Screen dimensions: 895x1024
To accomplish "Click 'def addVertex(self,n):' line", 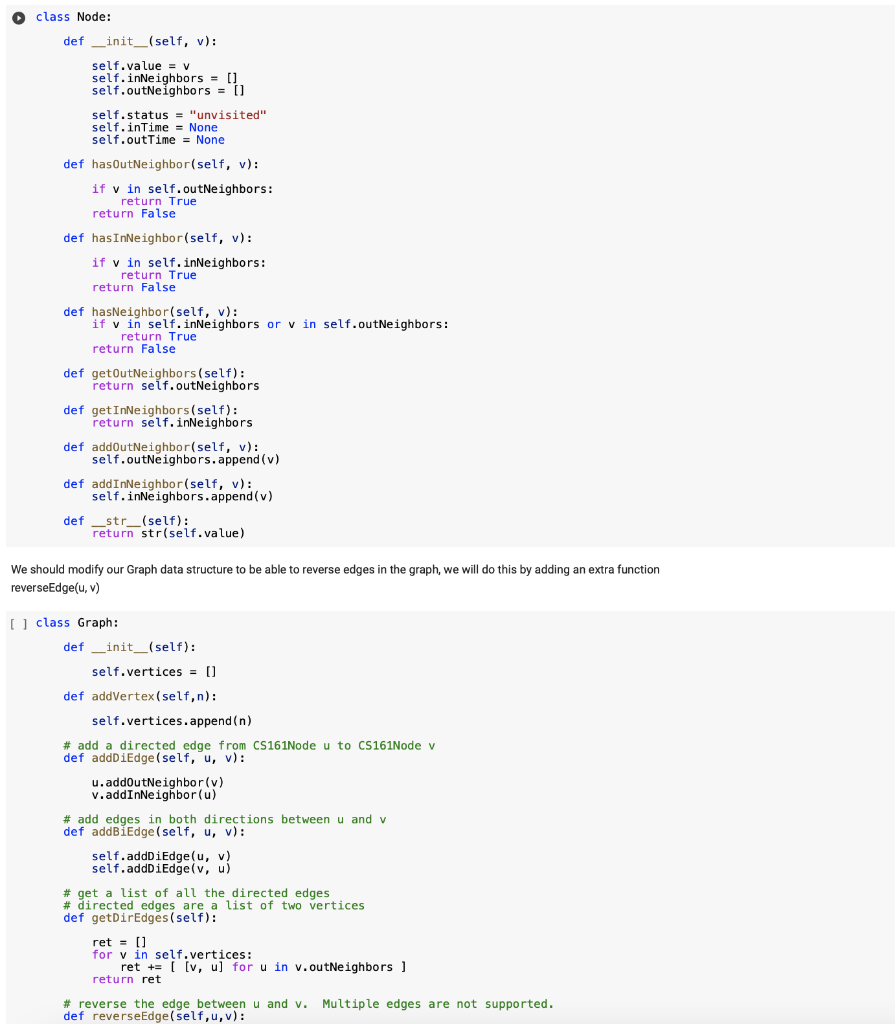I will [x=140, y=697].
